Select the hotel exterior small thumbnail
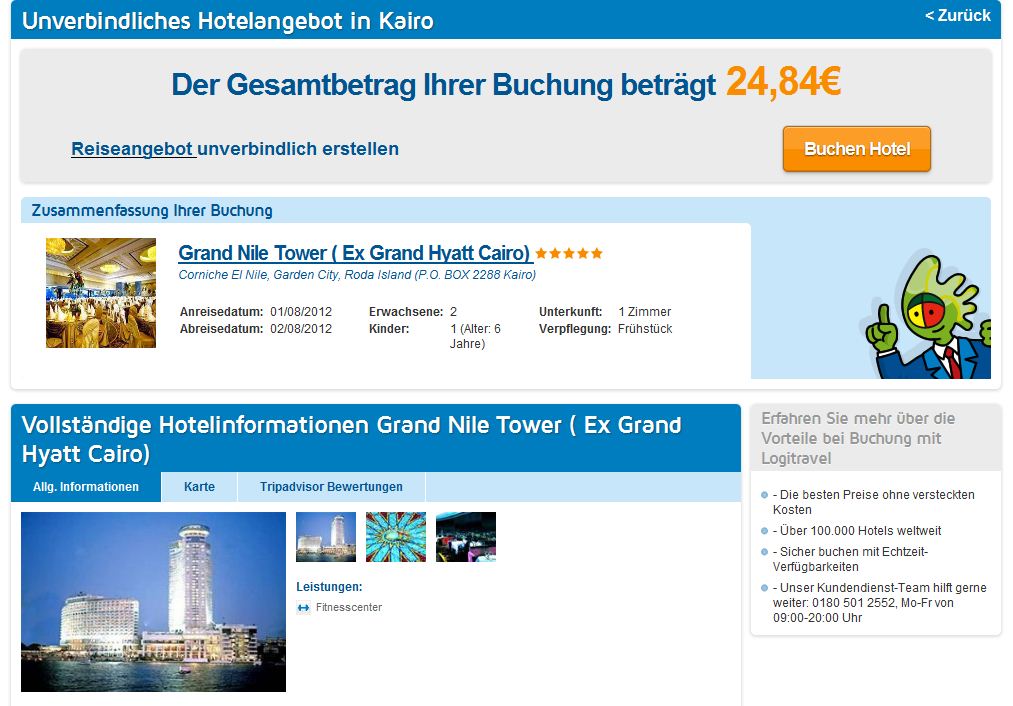The image size is (1013, 706). pyautogui.click(x=326, y=537)
